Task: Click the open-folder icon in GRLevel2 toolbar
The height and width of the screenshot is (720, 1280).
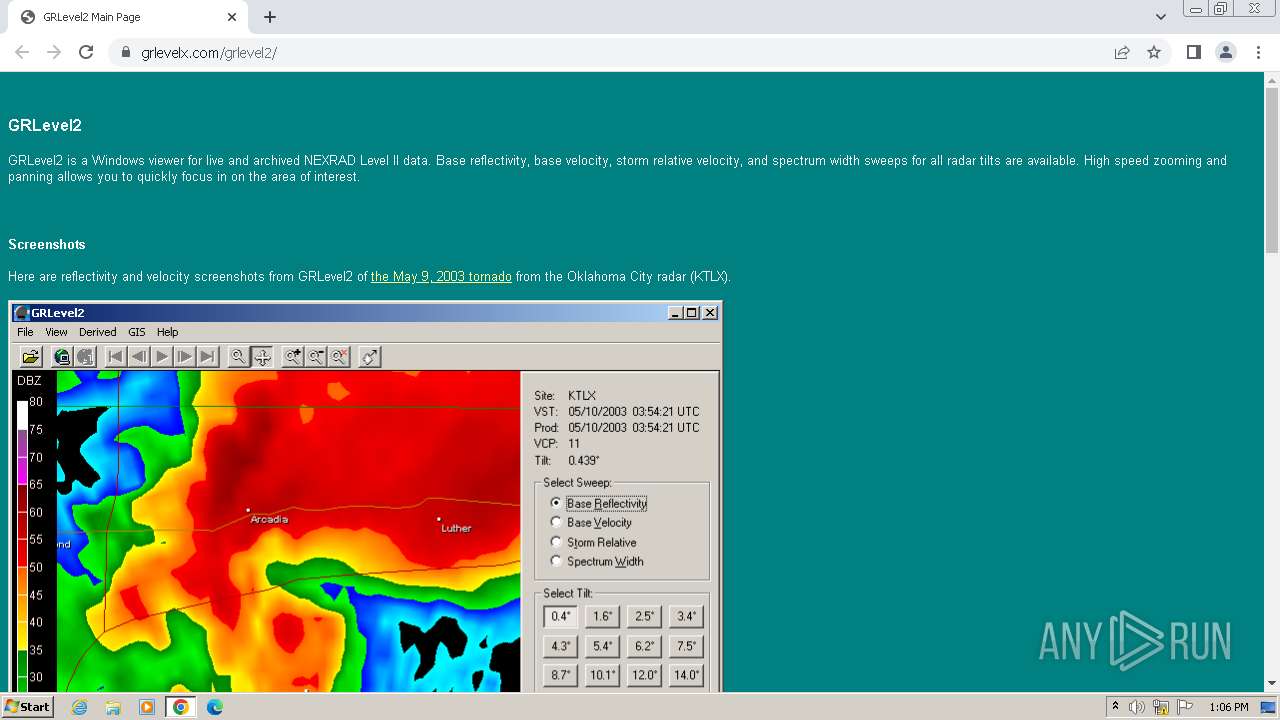Action: click(31, 357)
